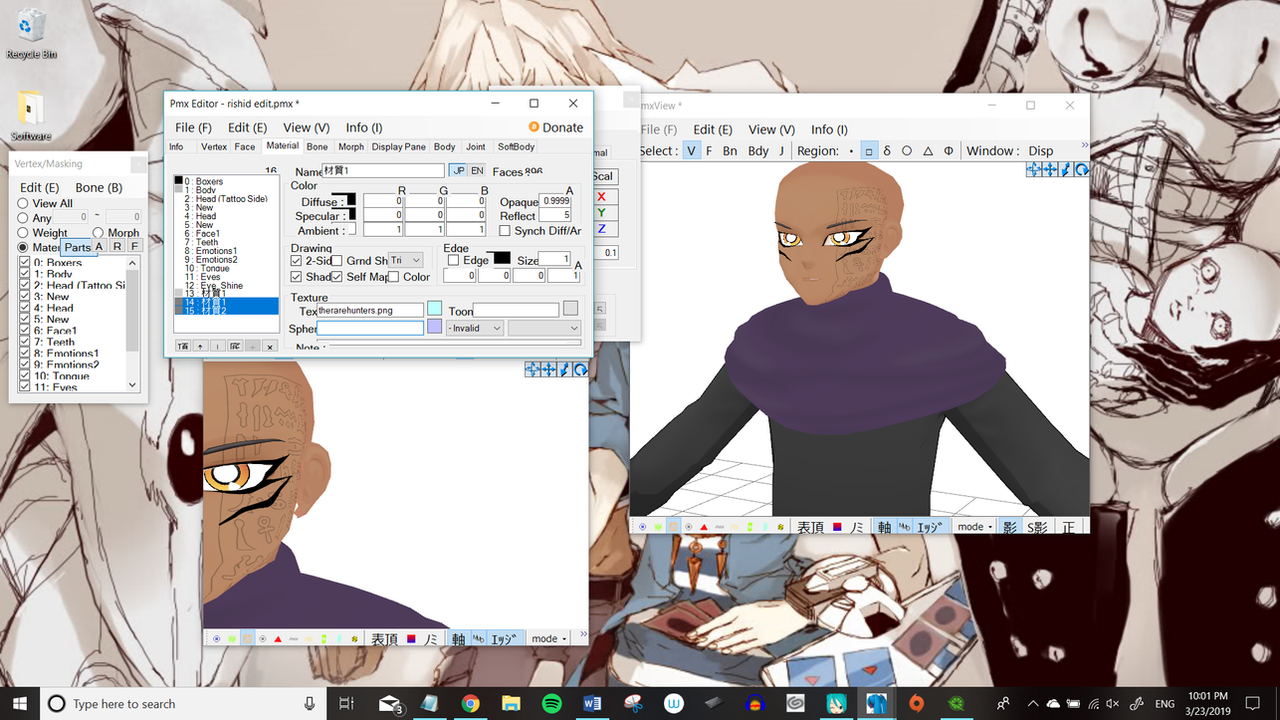Switch to the Morph tab
Image resolution: width=1280 pixels, height=720 pixels.
point(351,147)
